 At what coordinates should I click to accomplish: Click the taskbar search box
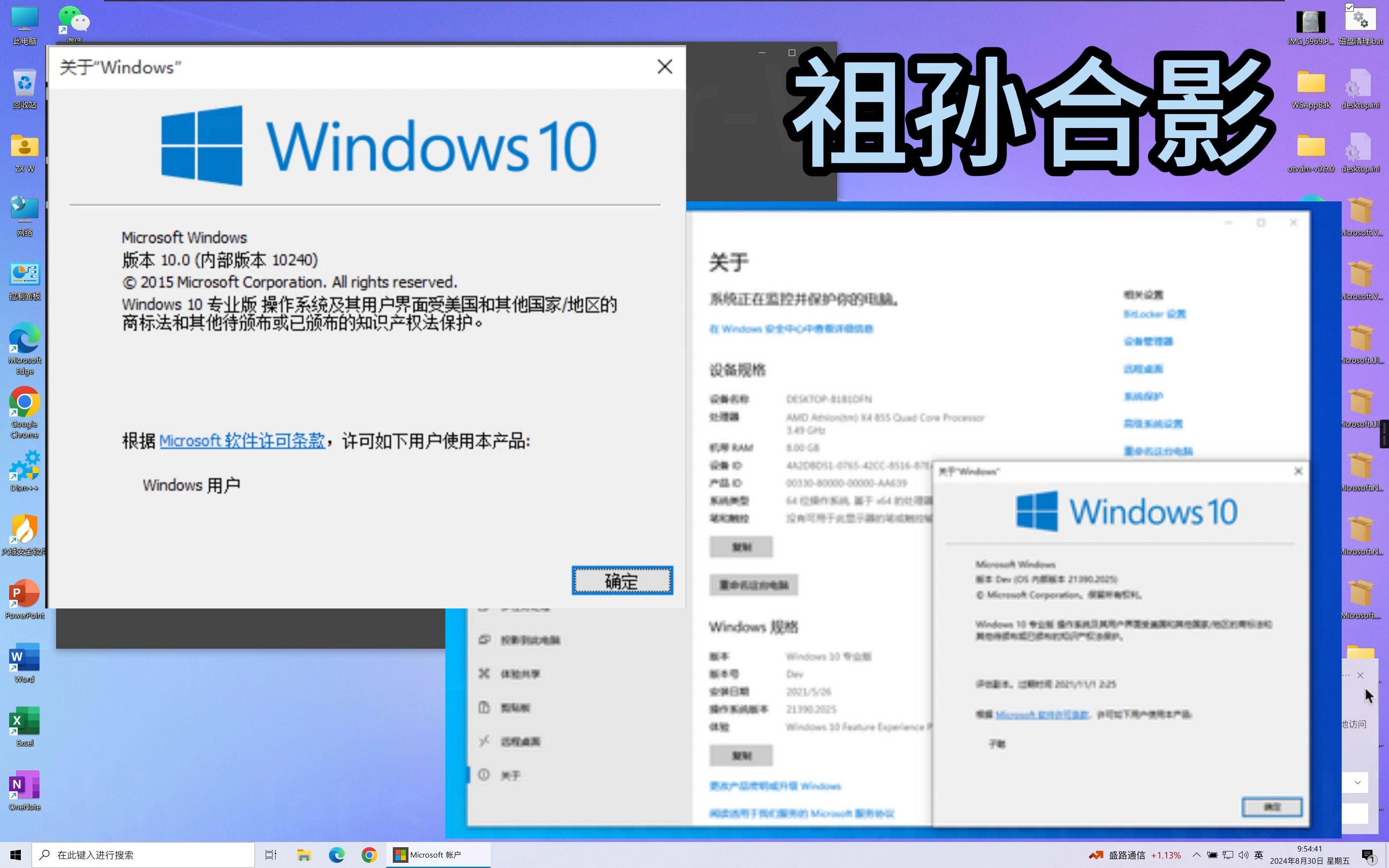144,855
